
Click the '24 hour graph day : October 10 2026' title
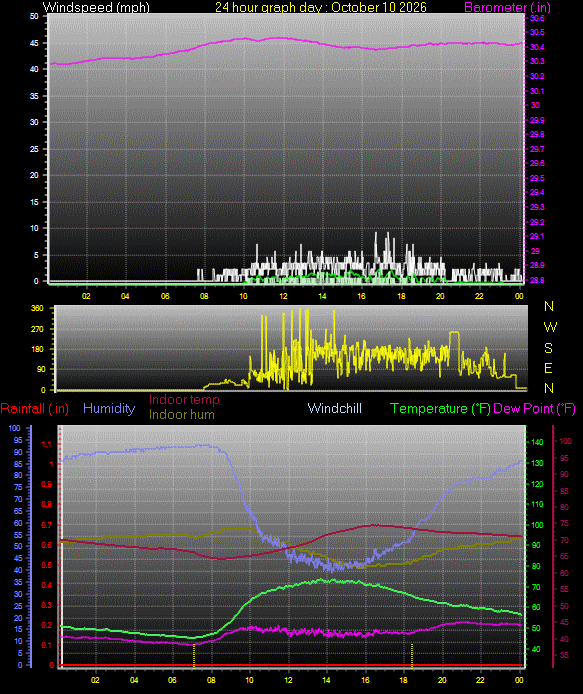(321, 7)
